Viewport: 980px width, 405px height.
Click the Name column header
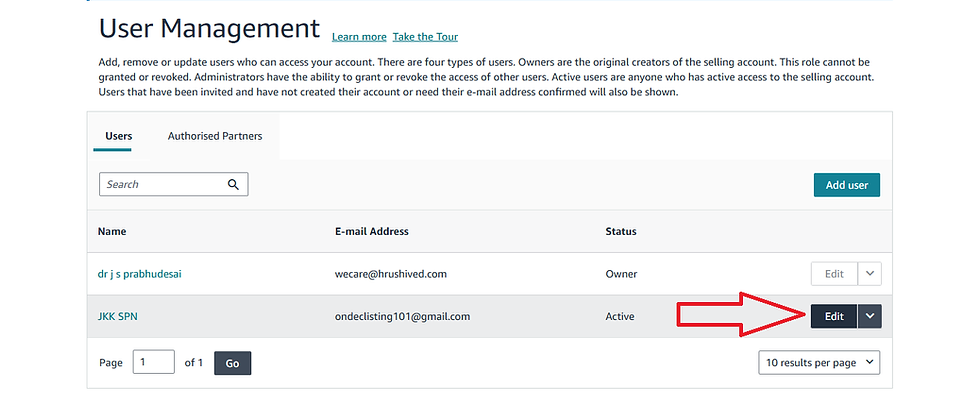click(112, 231)
